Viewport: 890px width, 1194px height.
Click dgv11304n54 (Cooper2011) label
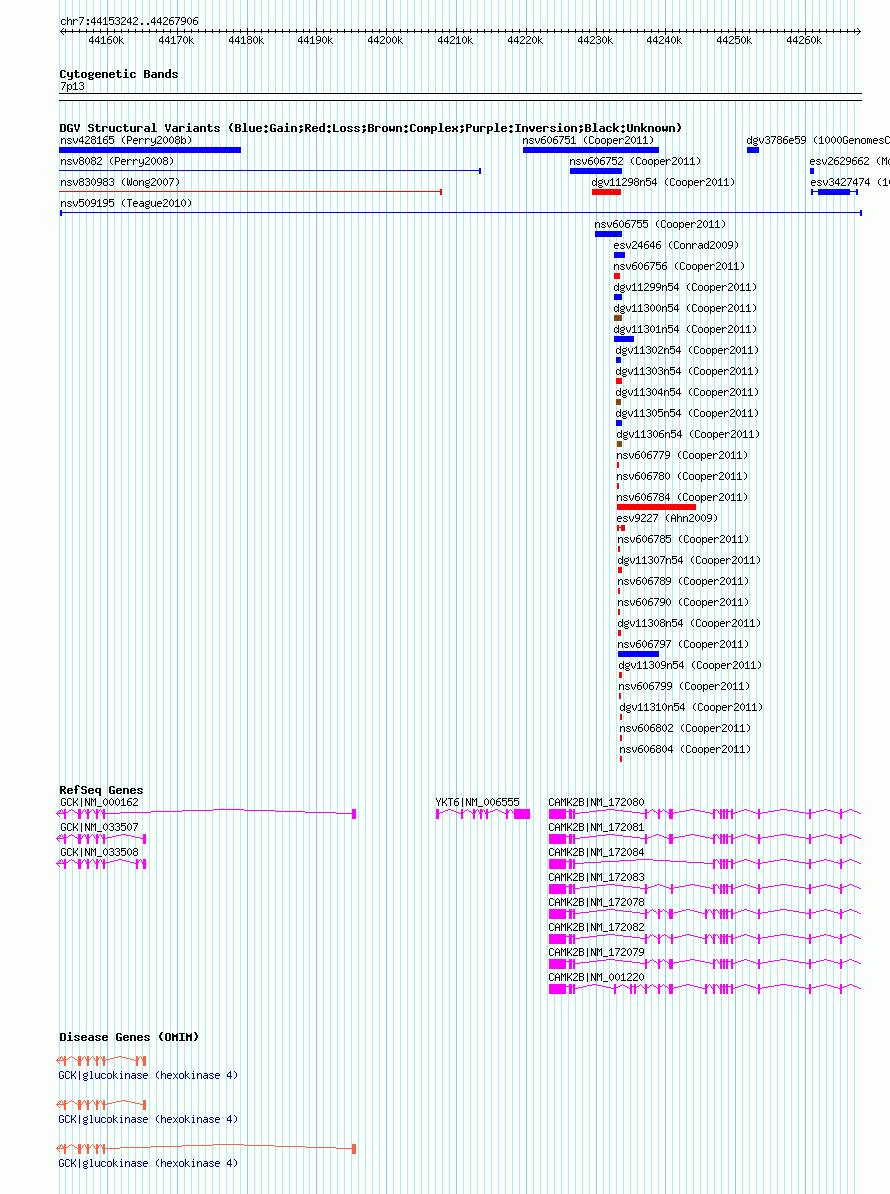[687, 393]
